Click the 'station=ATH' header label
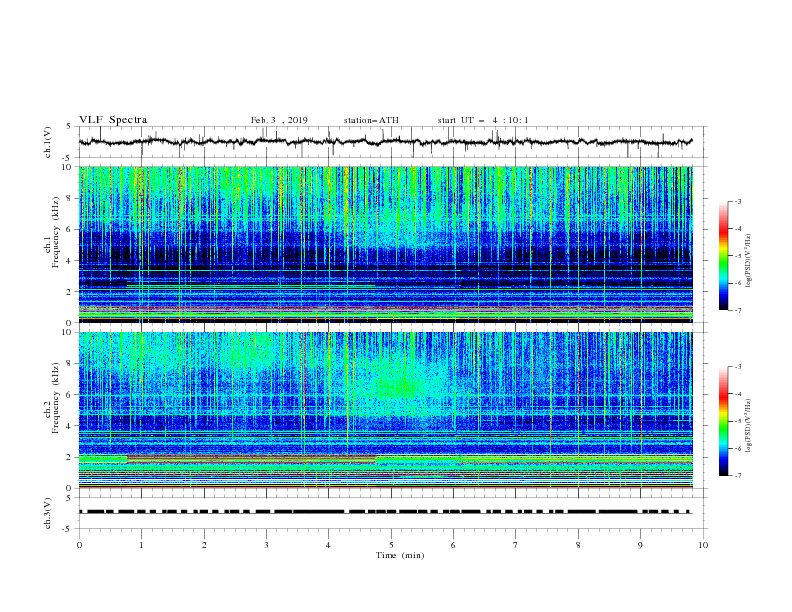This screenshot has width=792, height=612. (x=371, y=120)
